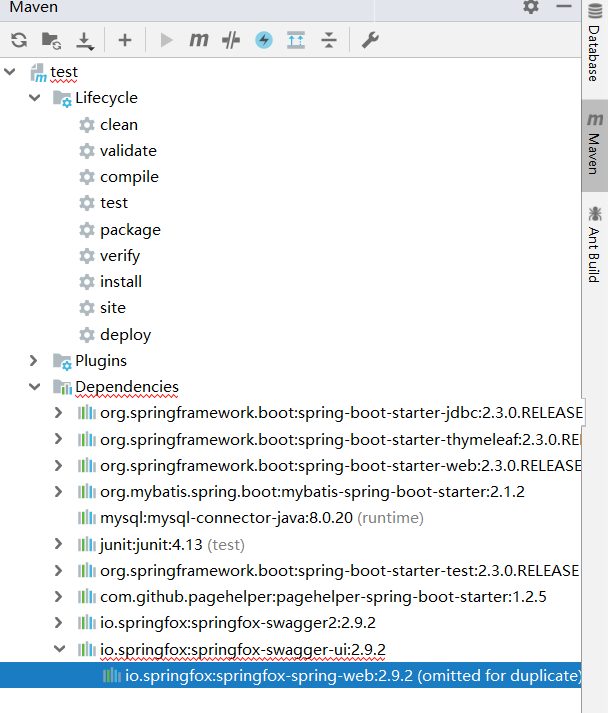
Task: Collapse the test project node
Action: click(10, 72)
